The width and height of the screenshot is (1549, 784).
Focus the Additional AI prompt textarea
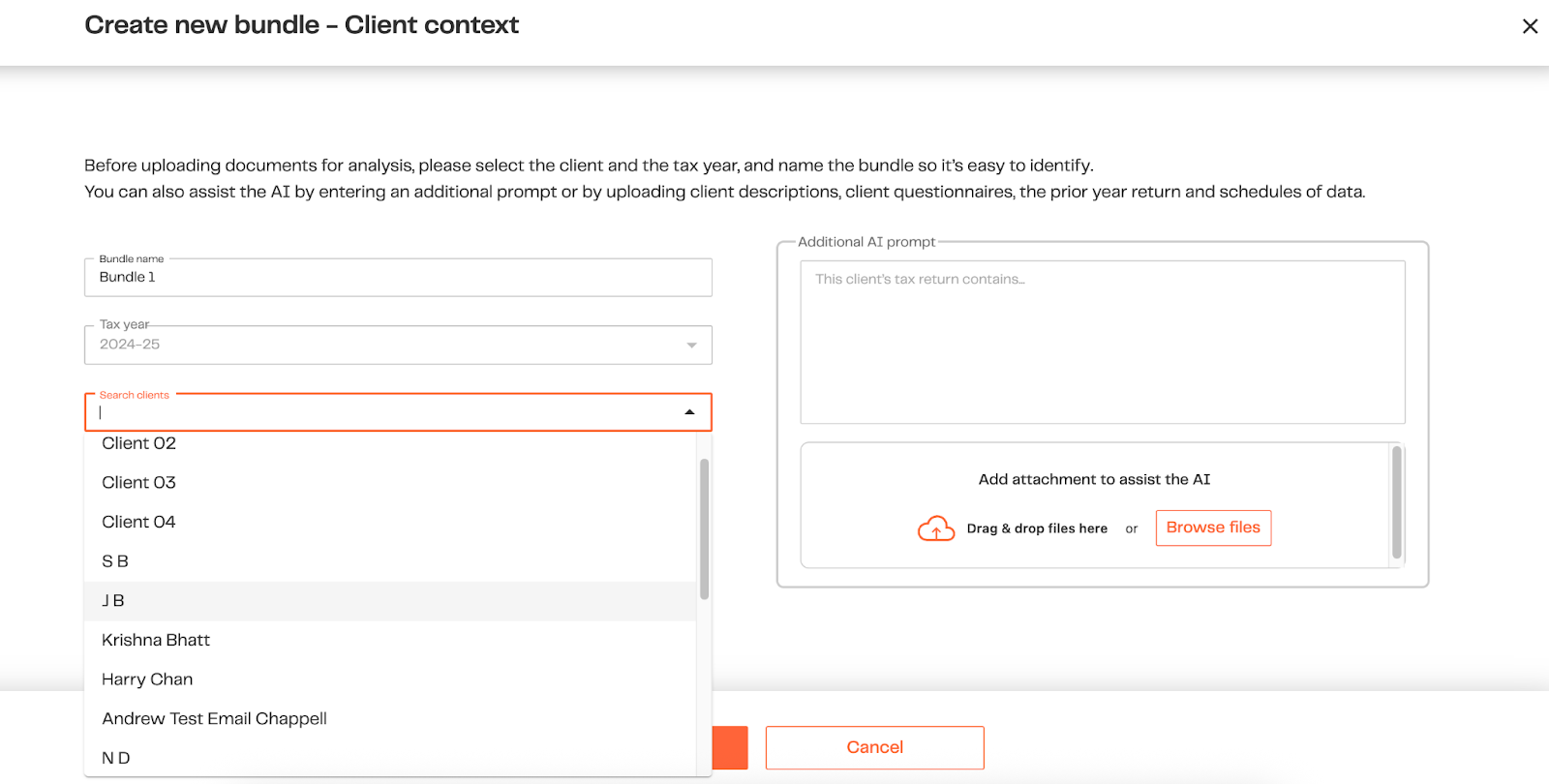pyautogui.click(x=1102, y=342)
